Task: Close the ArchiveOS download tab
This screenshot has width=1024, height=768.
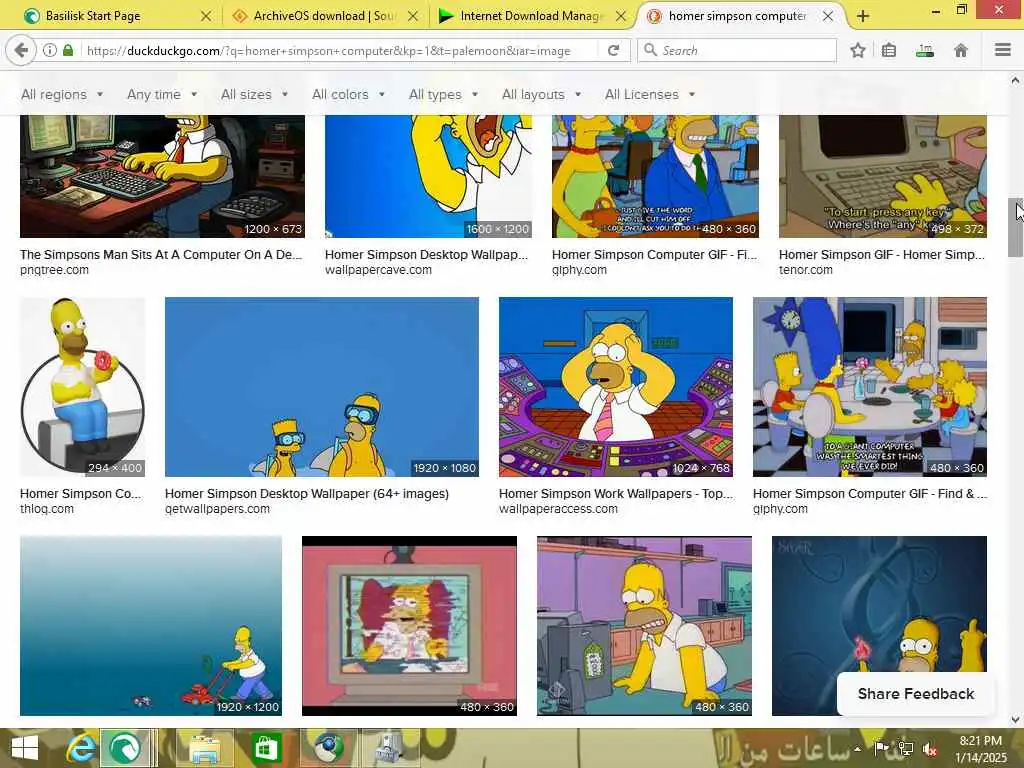Action: (x=413, y=16)
